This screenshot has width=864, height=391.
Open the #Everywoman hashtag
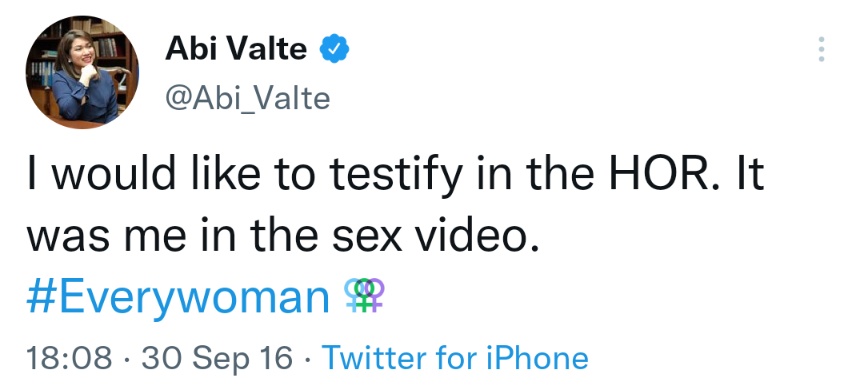[x=177, y=298]
